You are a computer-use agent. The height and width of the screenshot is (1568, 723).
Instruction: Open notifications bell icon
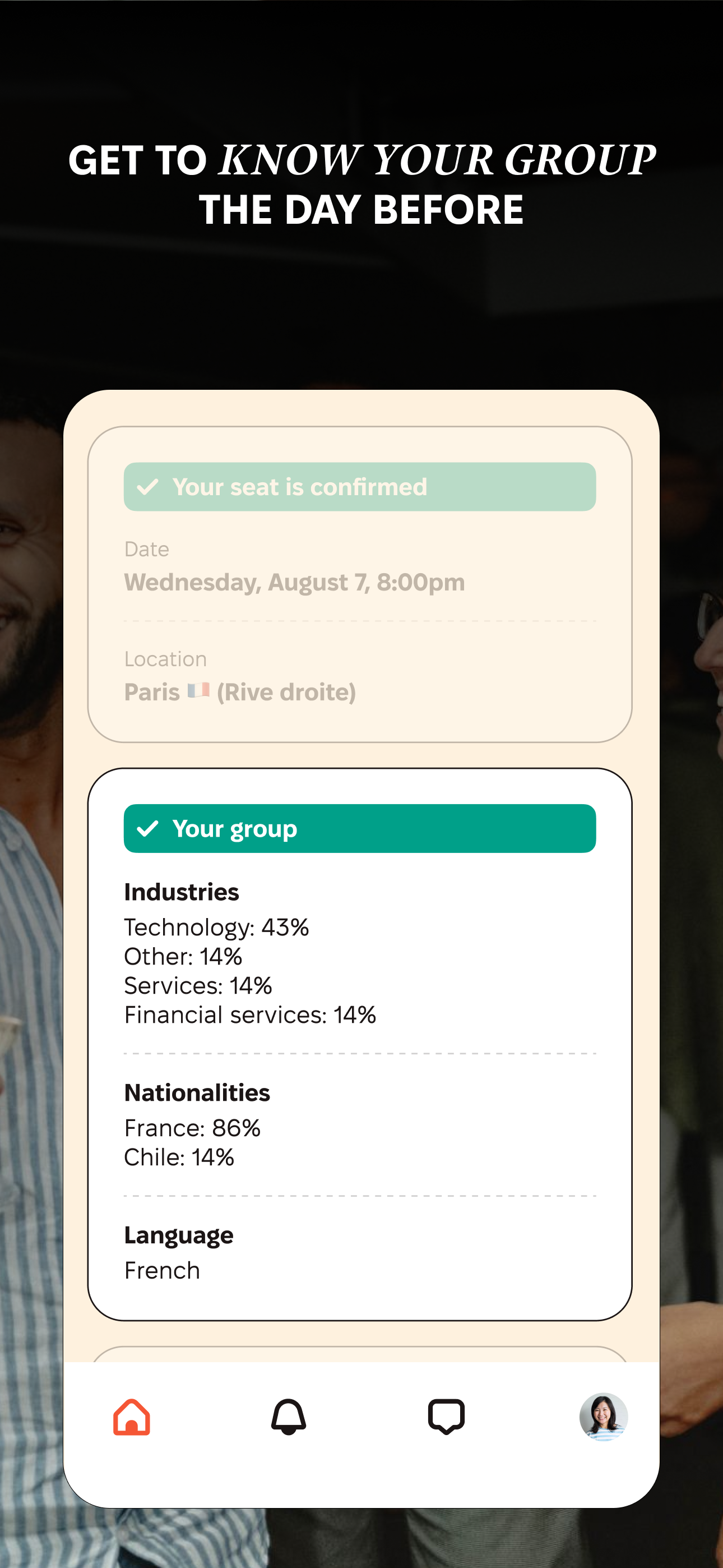289,1417
